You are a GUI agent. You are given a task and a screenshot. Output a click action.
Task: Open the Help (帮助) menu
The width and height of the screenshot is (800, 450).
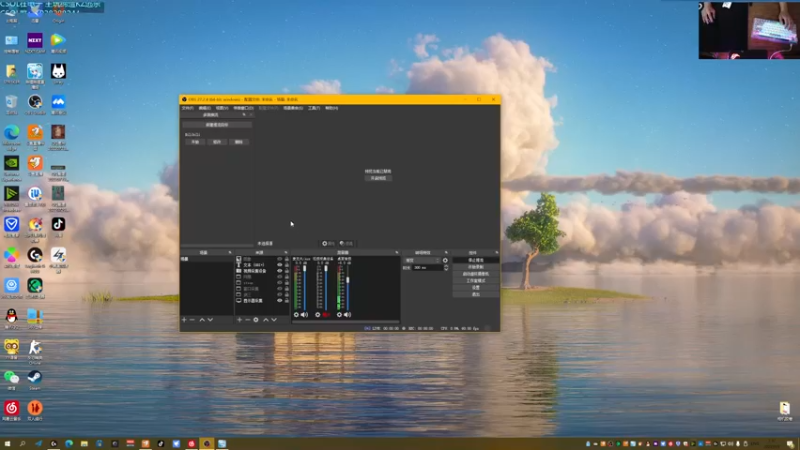pyautogui.click(x=332, y=108)
